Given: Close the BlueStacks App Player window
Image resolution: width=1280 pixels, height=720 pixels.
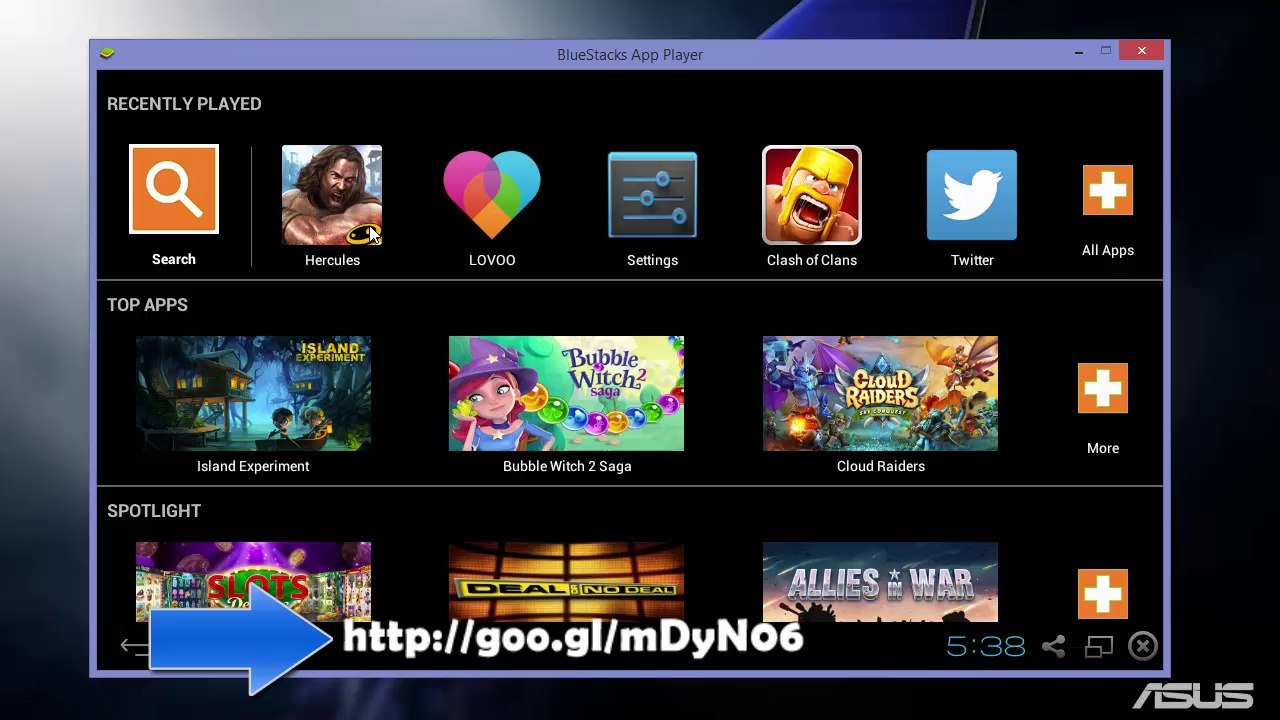Looking at the screenshot, I should [x=1142, y=51].
